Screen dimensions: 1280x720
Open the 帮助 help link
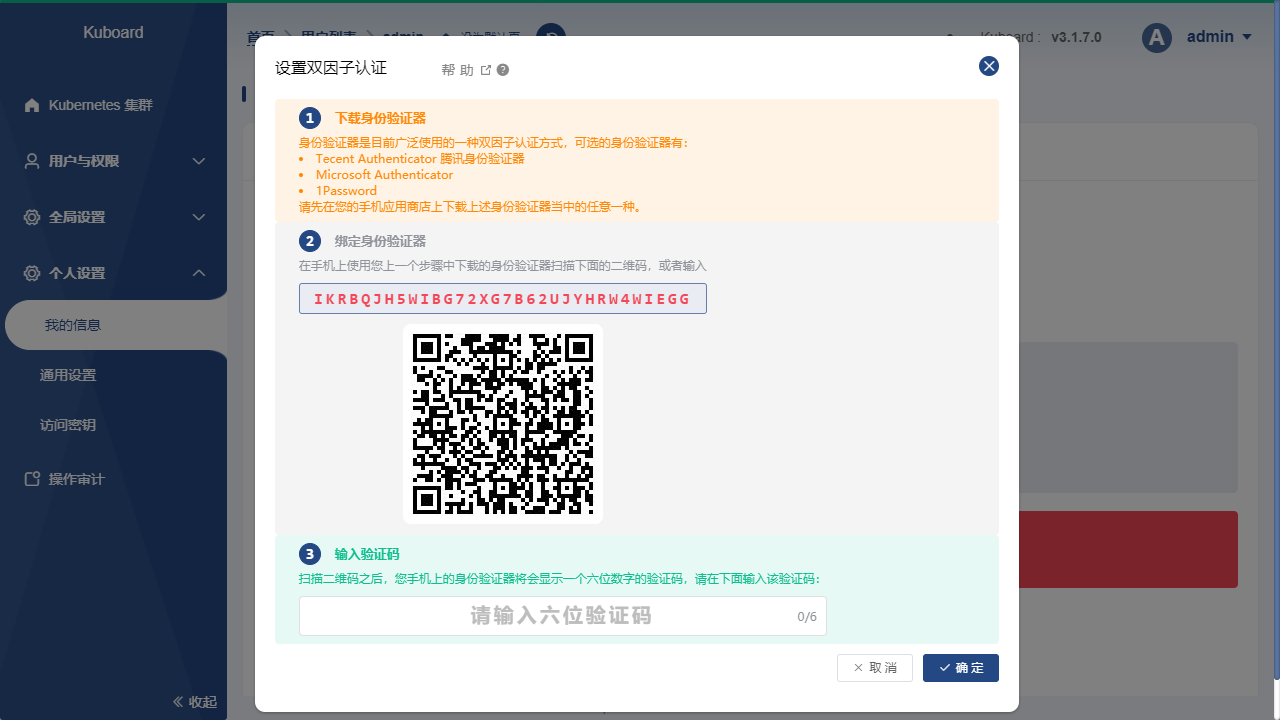[456, 70]
